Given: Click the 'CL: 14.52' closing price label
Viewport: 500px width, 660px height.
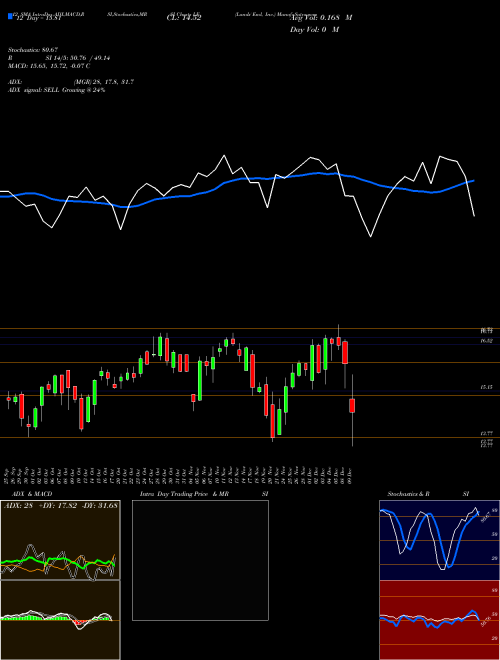Looking at the screenshot, I should click(184, 18).
